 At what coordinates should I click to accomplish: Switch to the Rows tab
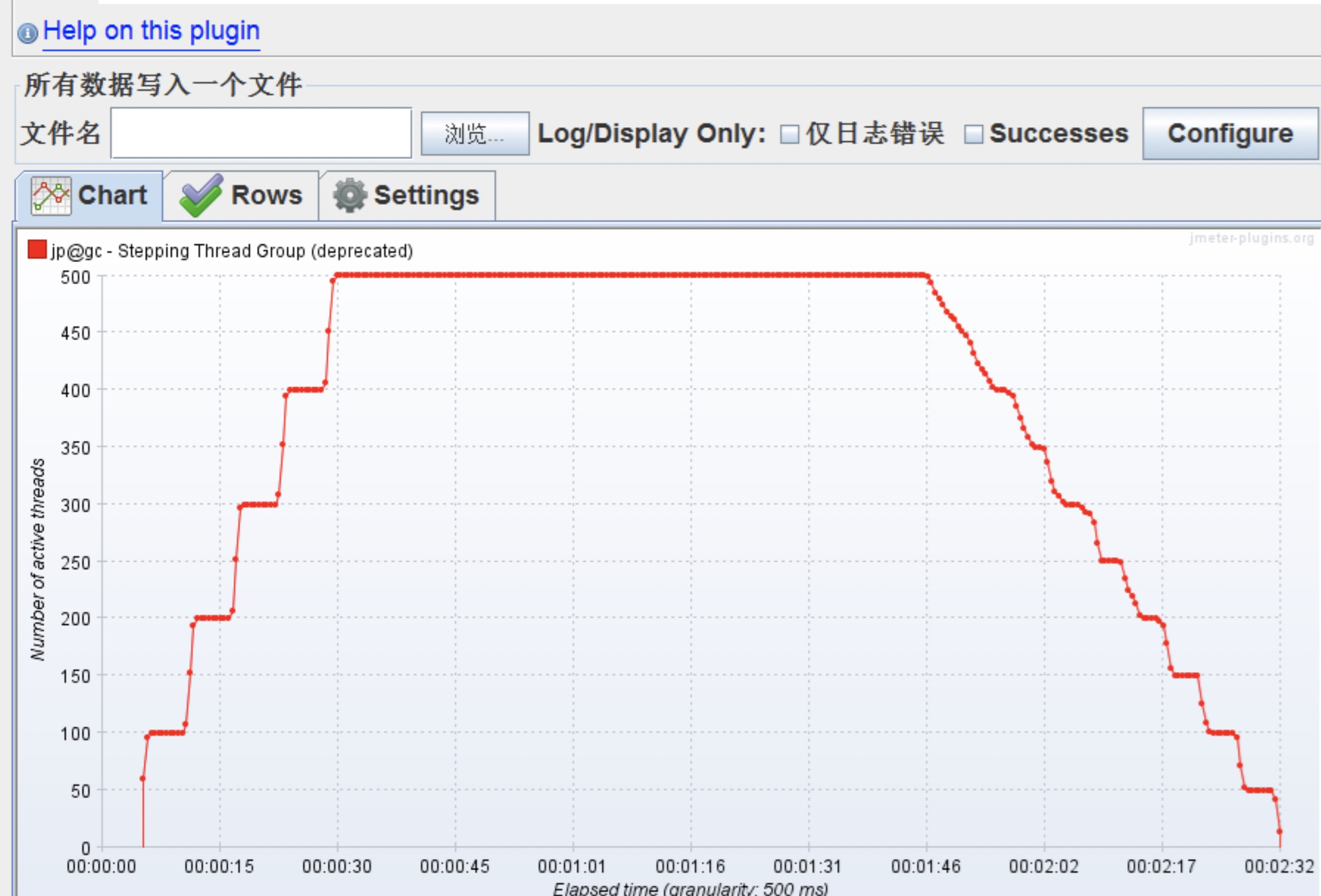[x=266, y=196]
